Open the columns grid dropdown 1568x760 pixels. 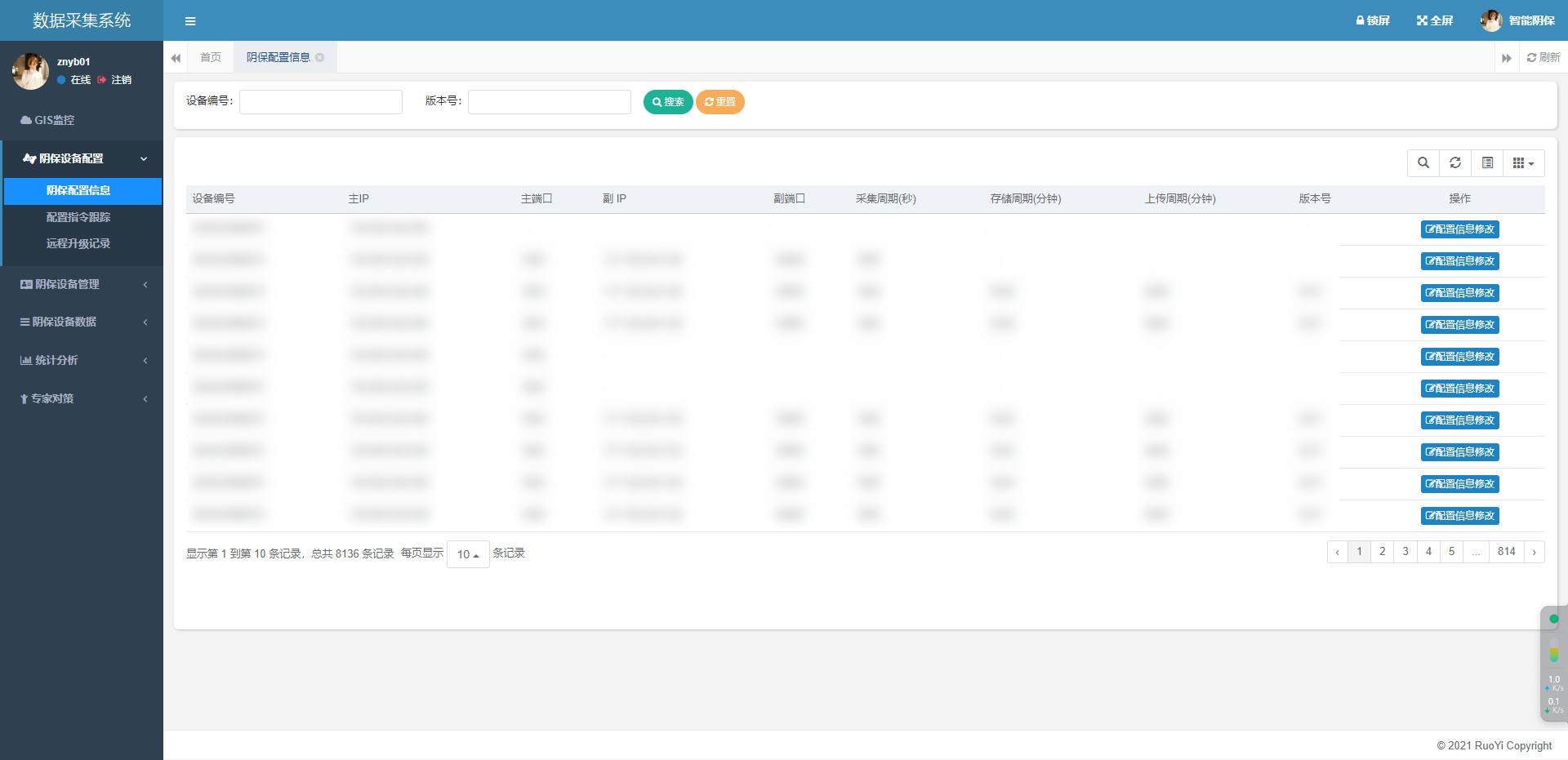pyautogui.click(x=1523, y=163)
